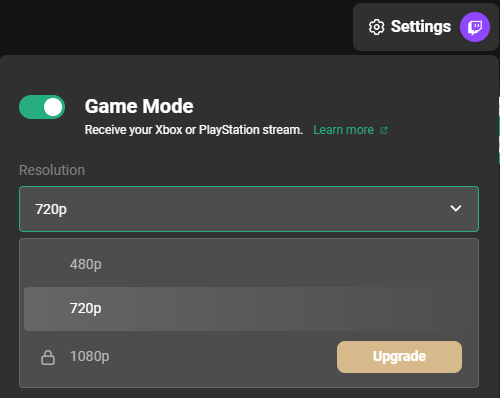This screenshot has width=500, height=398.
Task: Click the lock icon next to 1080p
Action: click(x=48, y=357)
